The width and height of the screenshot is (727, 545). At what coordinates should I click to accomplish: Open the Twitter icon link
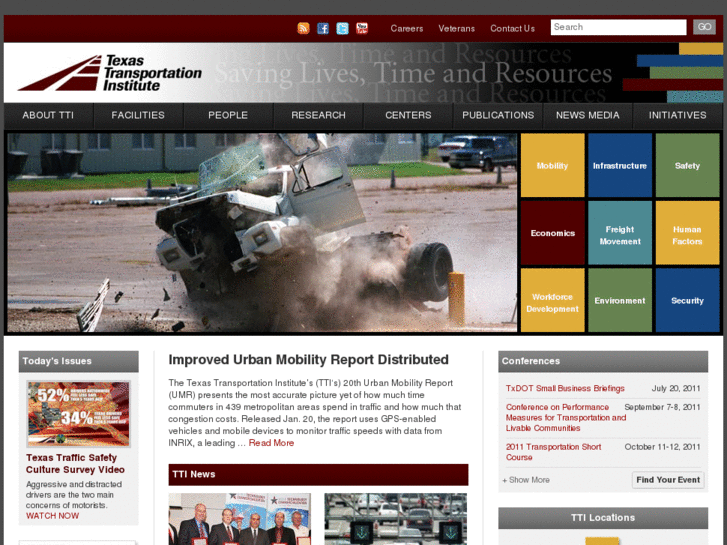pos(342,28)
